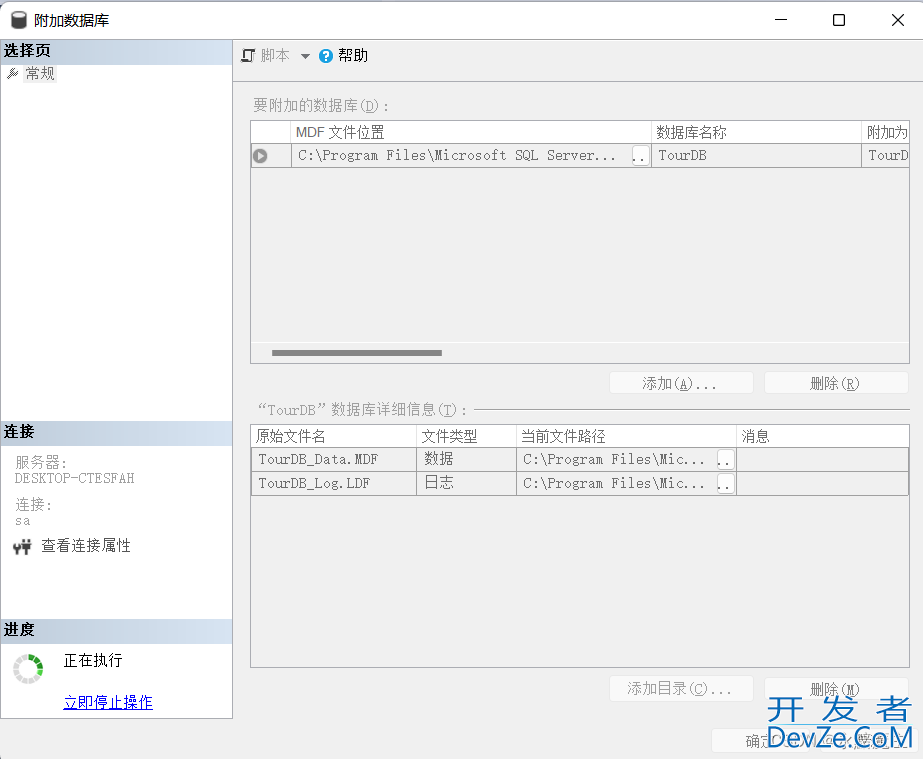
Task: Click the blue 帮助 question mark icon
Action: pos(326,56)
